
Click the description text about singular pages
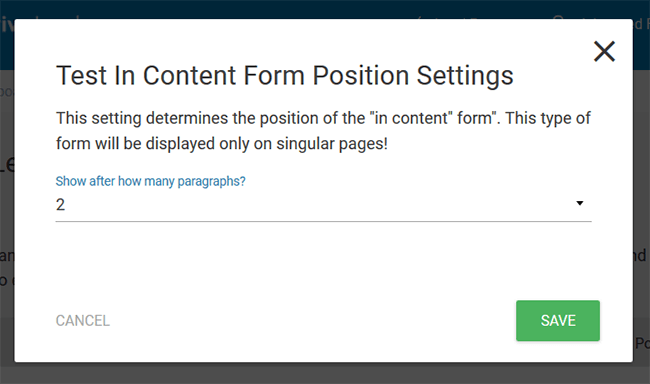coord(323,131)
